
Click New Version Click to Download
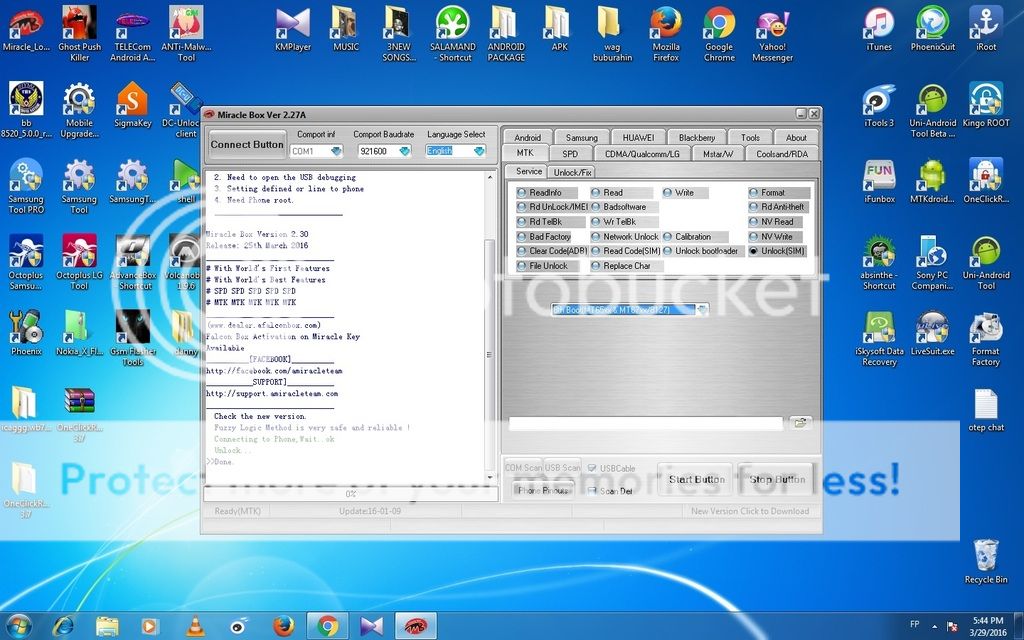750,511
